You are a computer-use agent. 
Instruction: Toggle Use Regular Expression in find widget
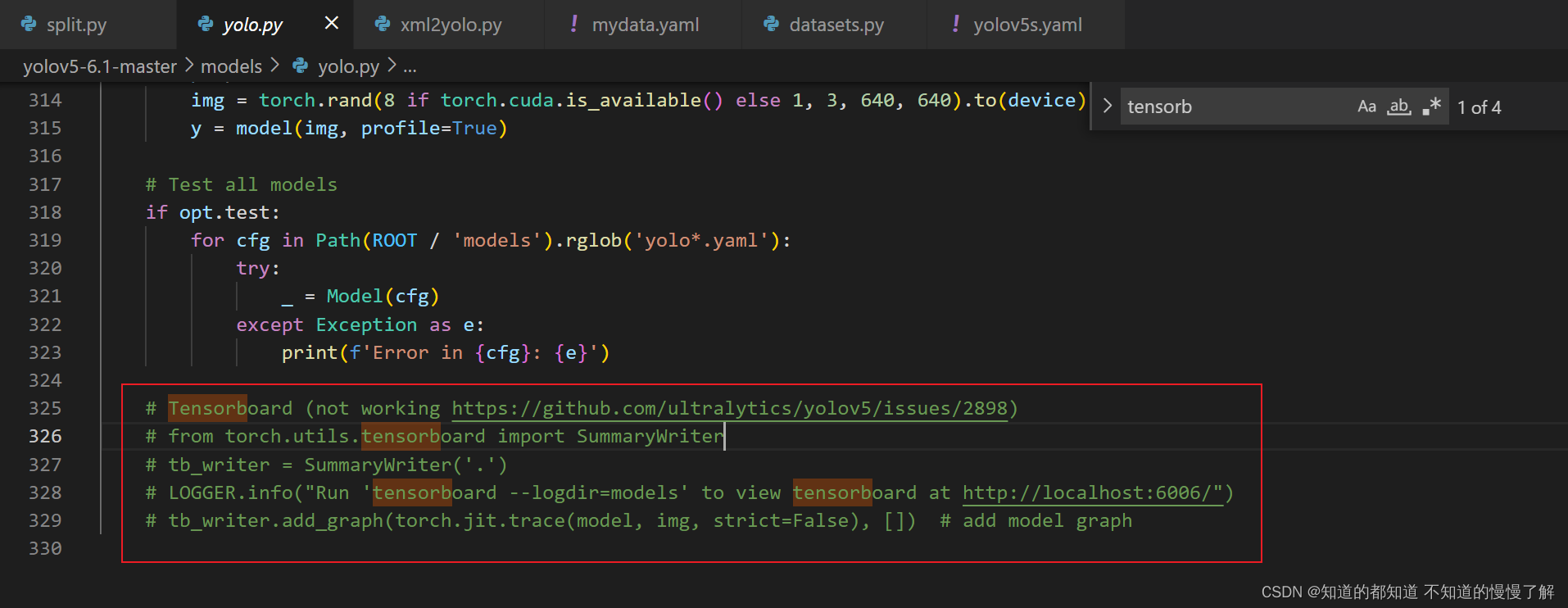pyautogui.click(x=1431, y=107)
